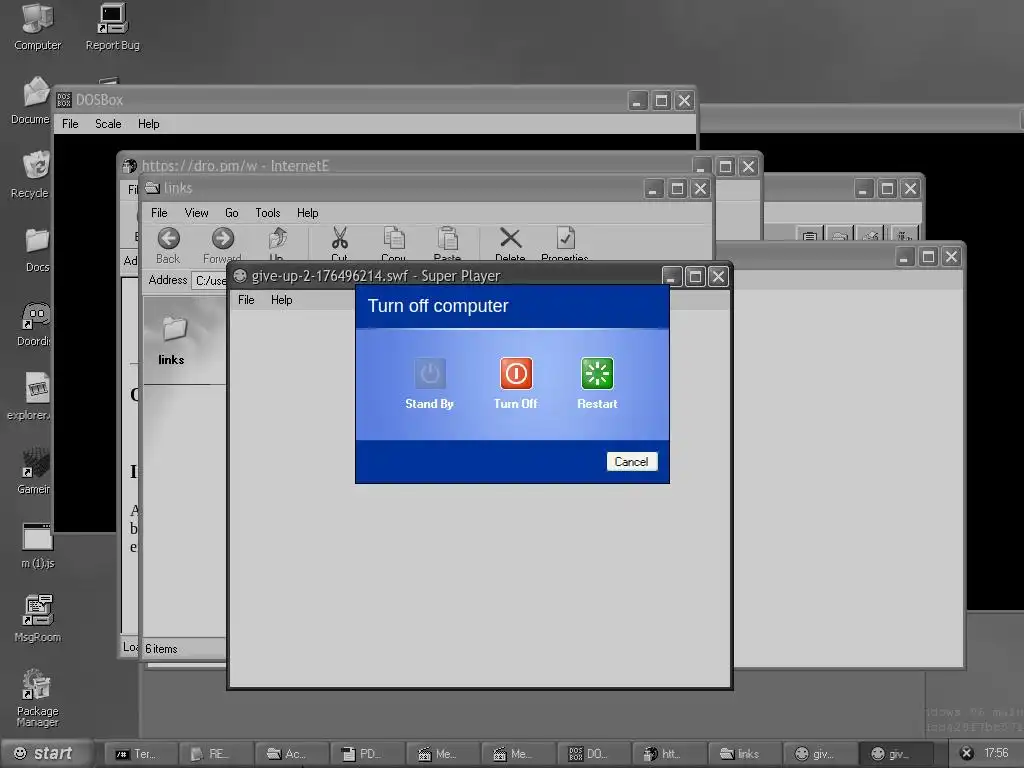Open Help menu in Super Player
The height and width of the screenshot is (768, 1024).
281,300
